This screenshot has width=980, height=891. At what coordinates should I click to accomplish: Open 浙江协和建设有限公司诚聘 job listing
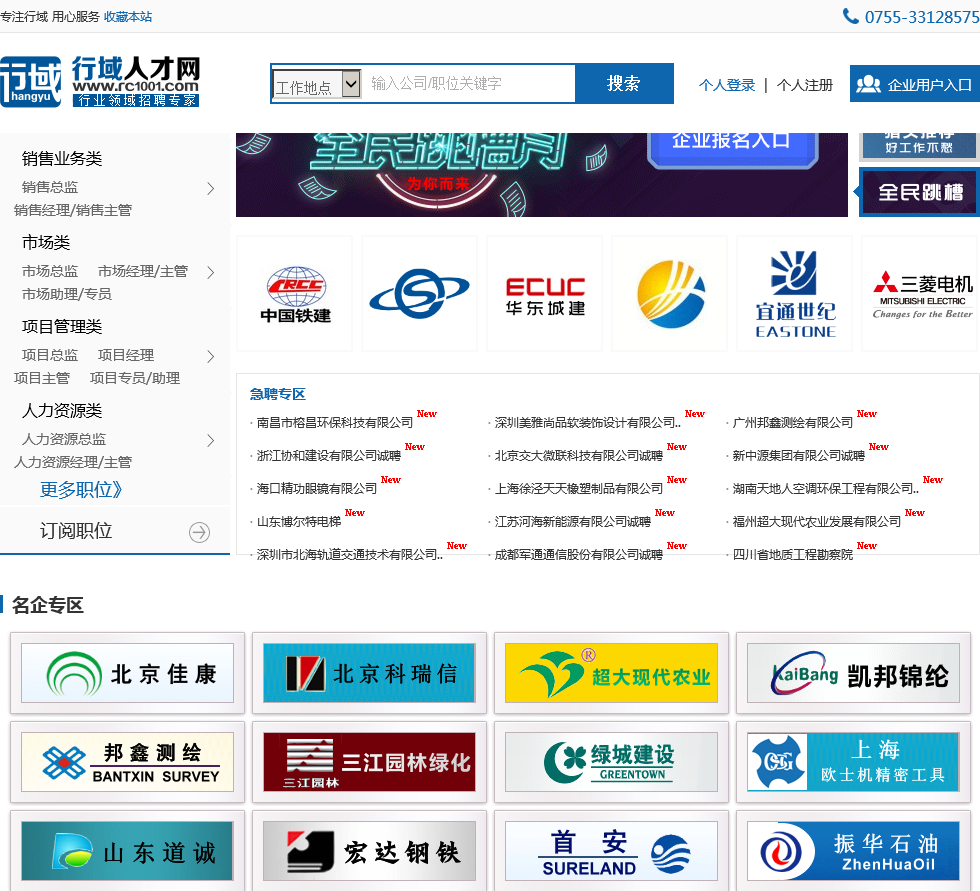(329, 455)
